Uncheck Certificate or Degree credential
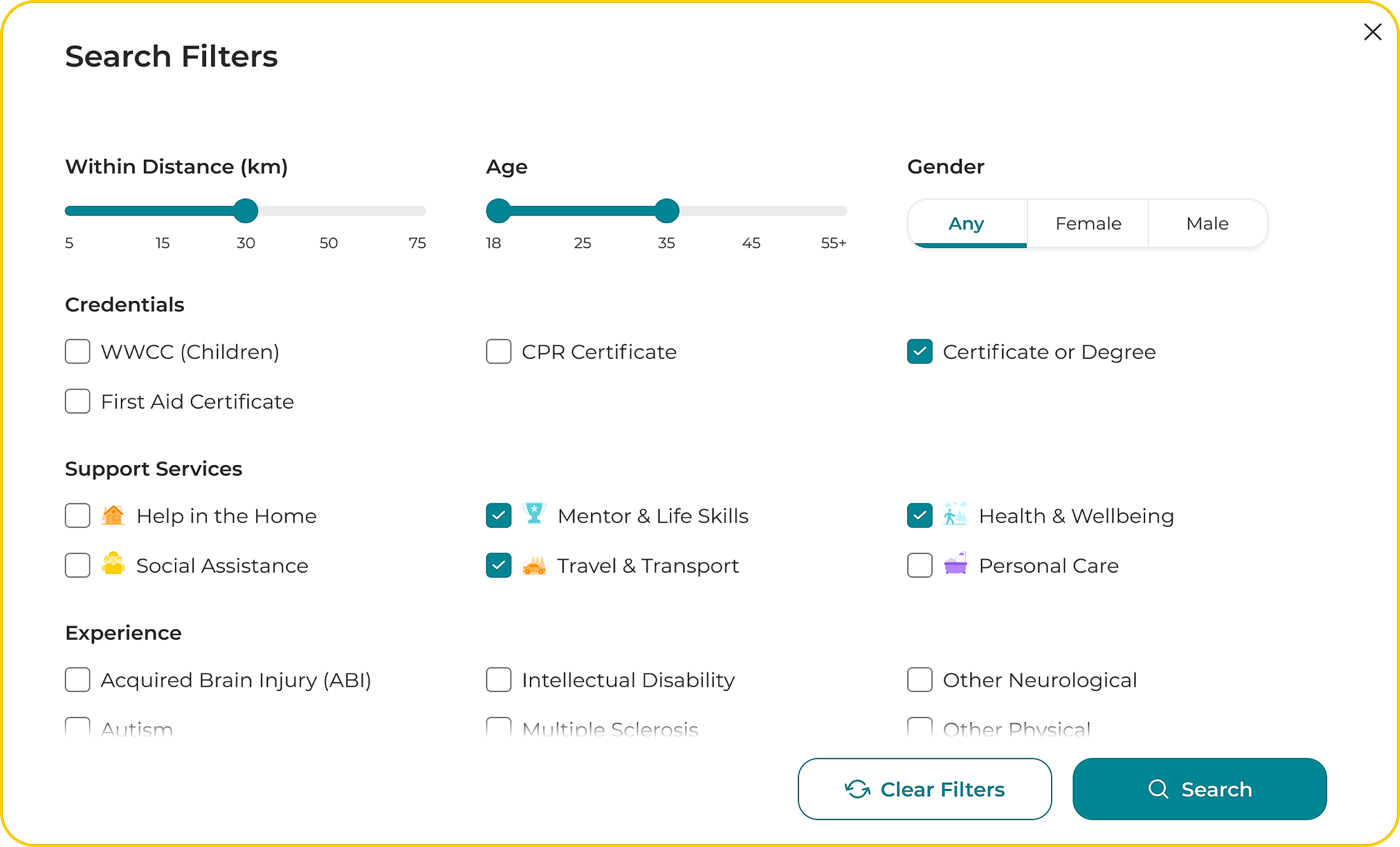Image resolution: width=1400 pixels, height=847 pixels. click(x=919, y=352)
